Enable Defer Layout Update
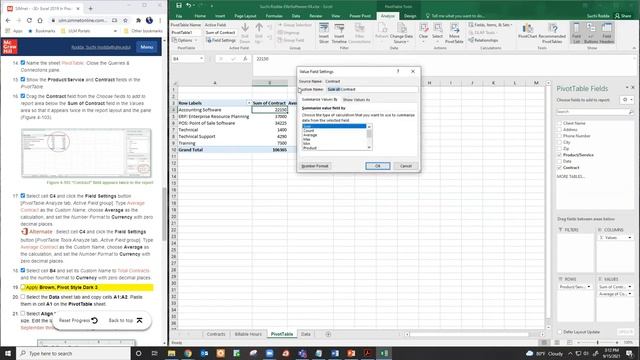Screen dimensions: 640x360 [560, 332]
